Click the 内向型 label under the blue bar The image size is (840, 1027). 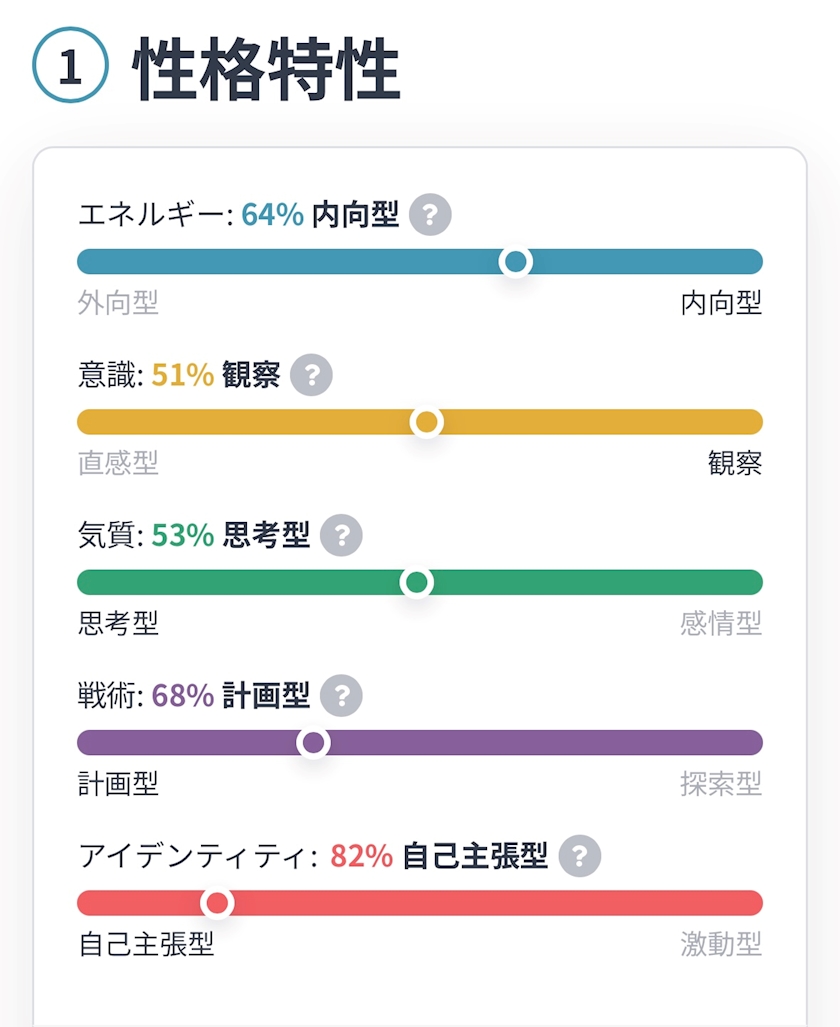point(721,303)
